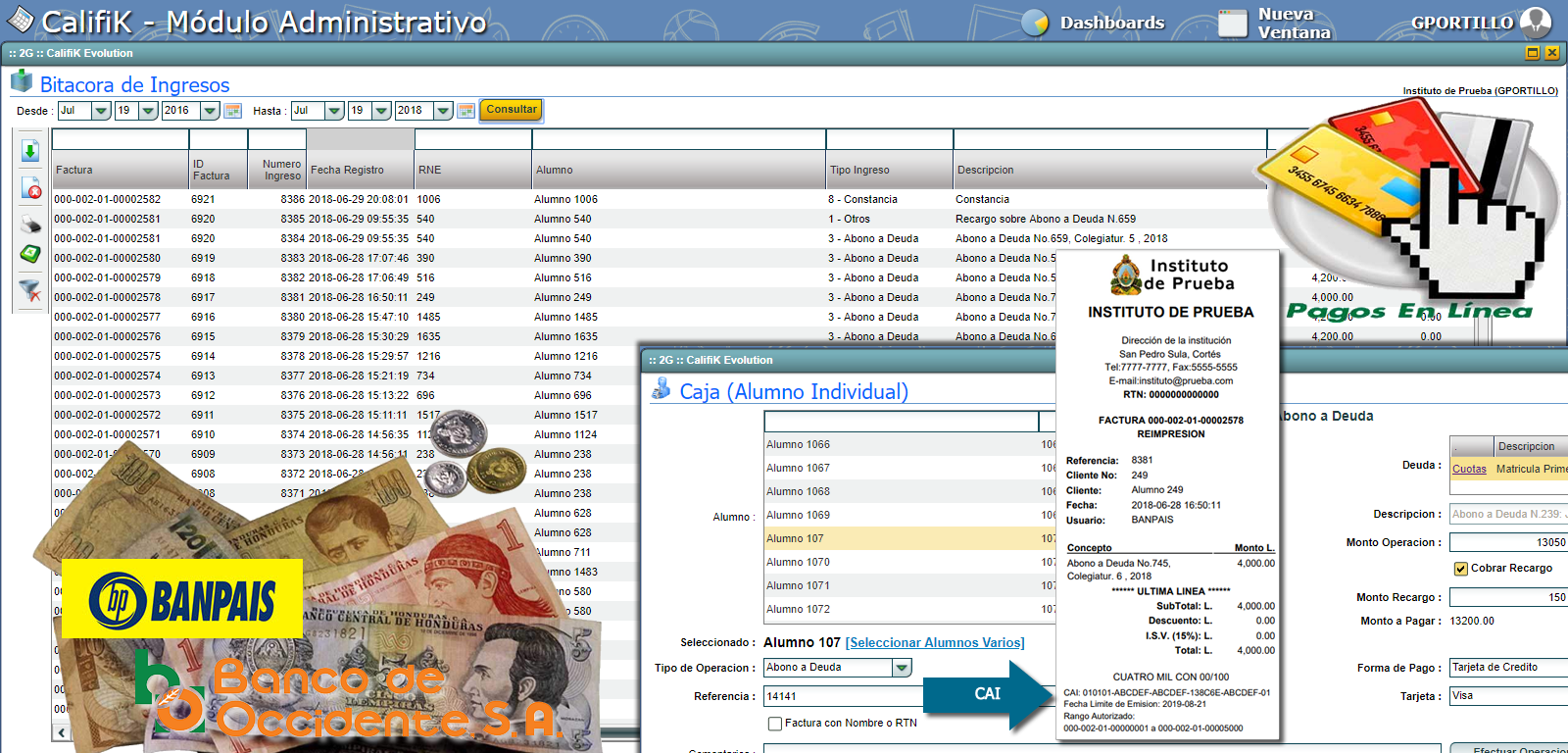Image resolution: width=1568 pixels, height=753 pixels.
Task: Click the Seleccionar Alumnos Varios link
Action: click(x=935, y=643)
